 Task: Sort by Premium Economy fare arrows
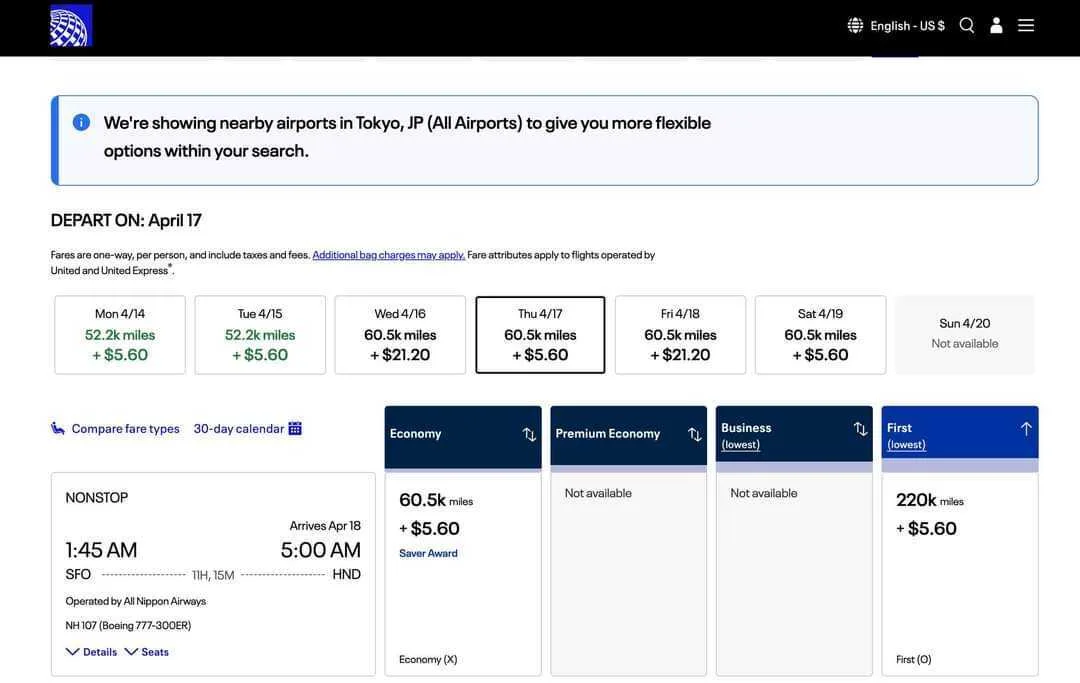(695, 434)
